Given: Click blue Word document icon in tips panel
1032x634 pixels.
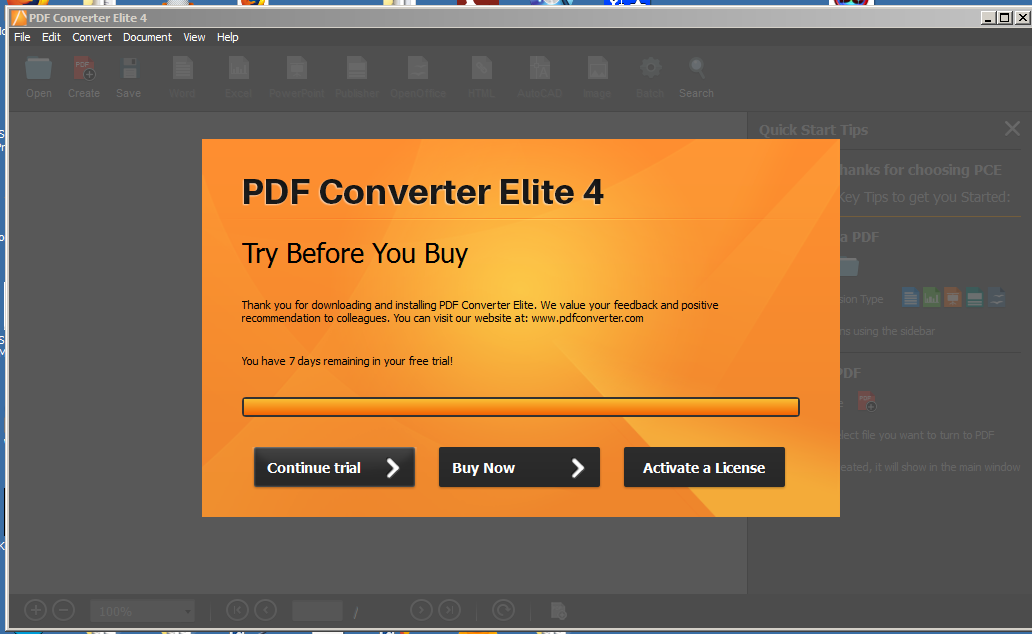Looking at the screenshot, I should point(910,298).
